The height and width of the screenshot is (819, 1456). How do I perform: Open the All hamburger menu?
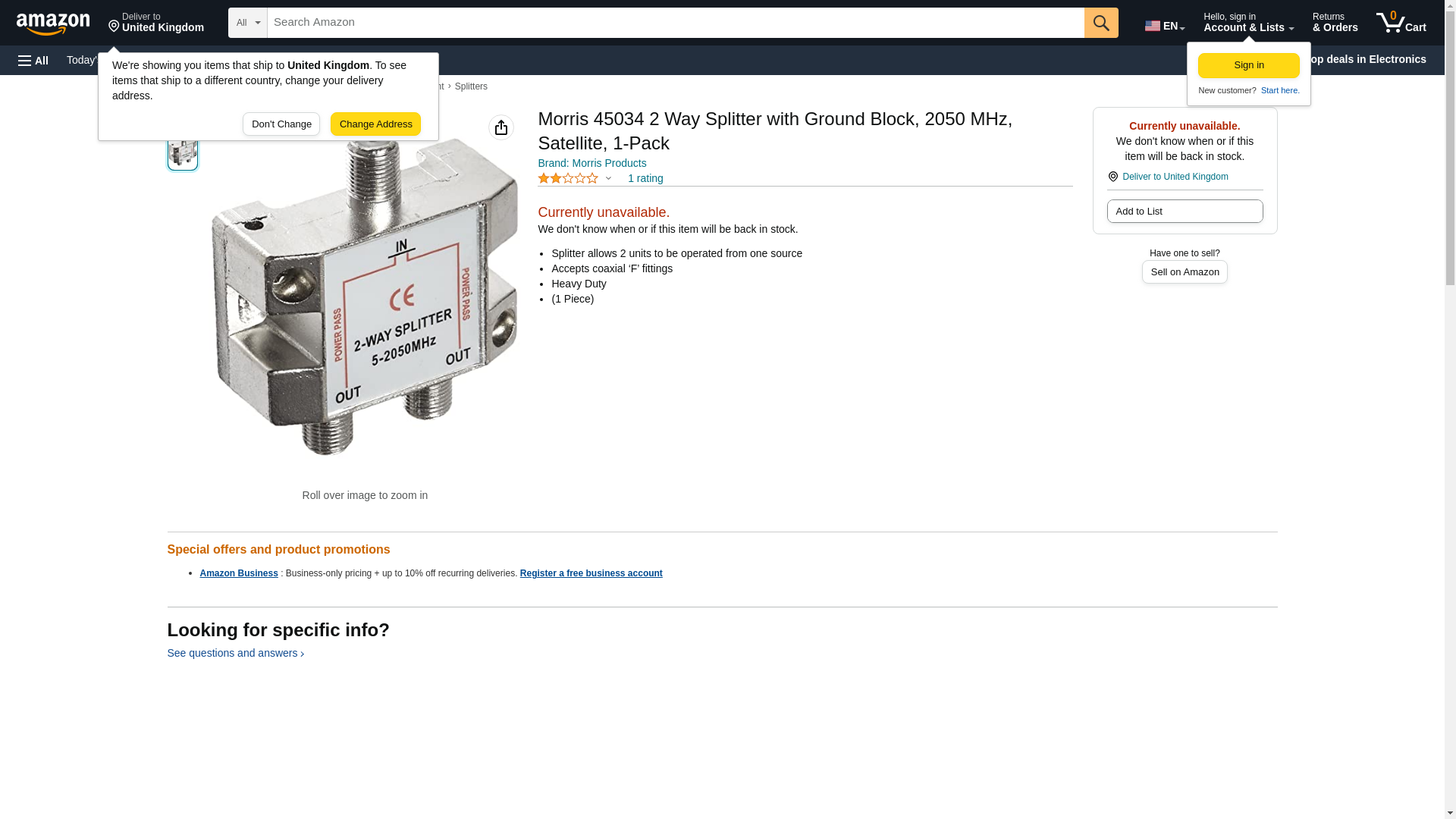(33, 60)
